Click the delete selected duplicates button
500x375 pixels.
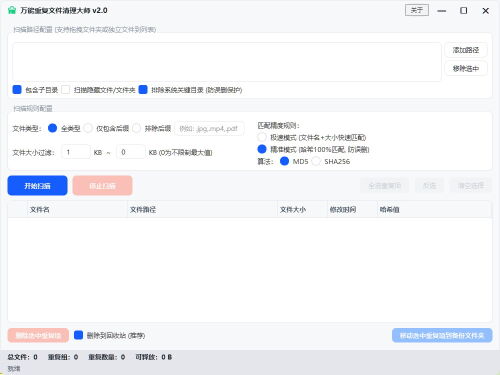tap(38, 335)
